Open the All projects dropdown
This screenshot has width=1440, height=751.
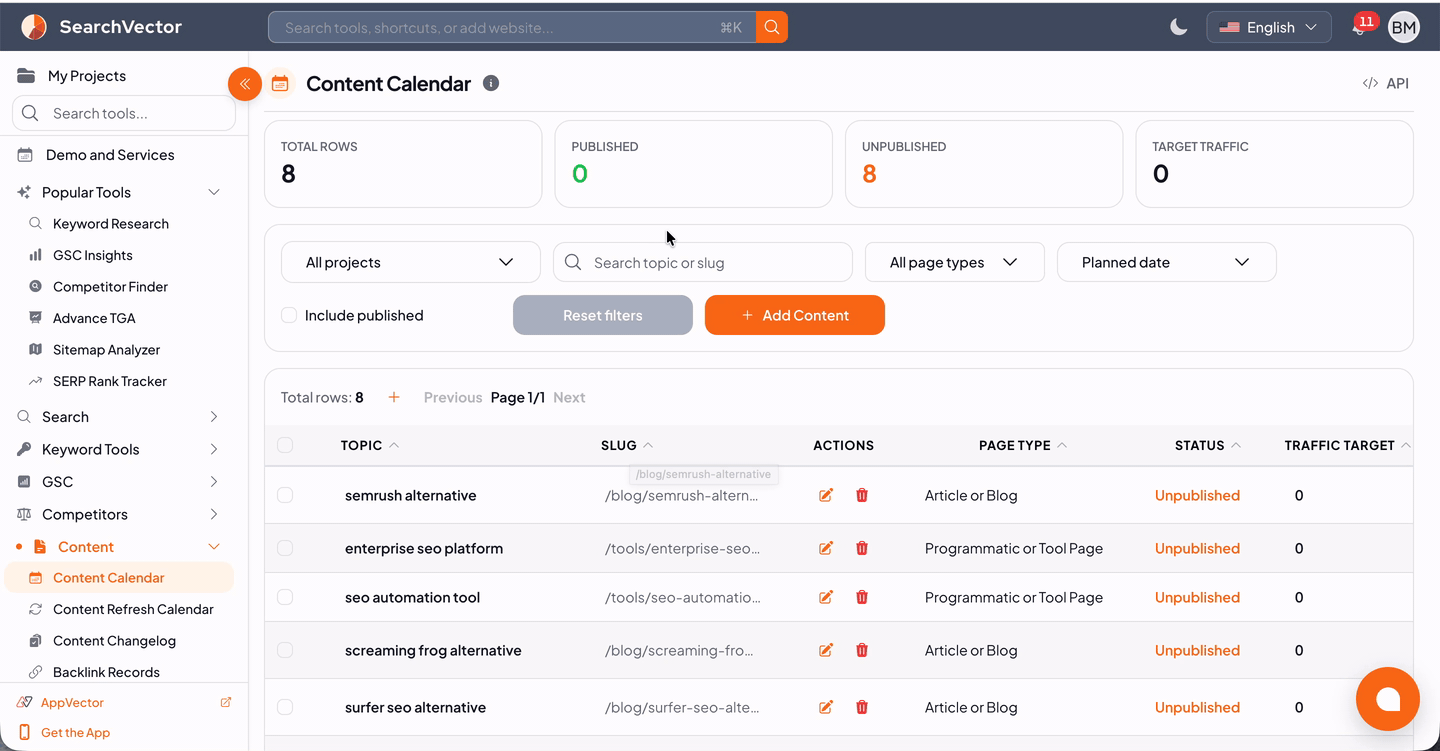click(x=411, y=262)
